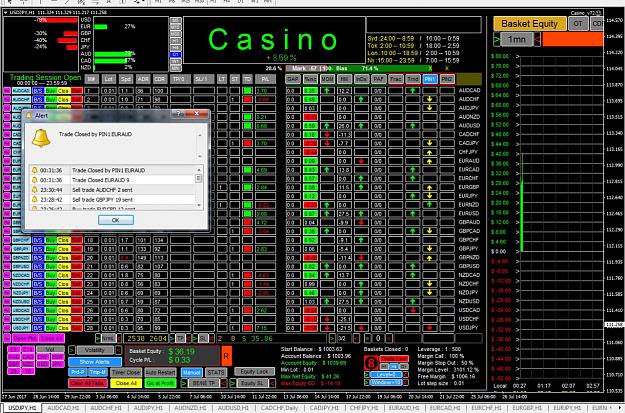
Task: Click the magenta Open Pks button
Action: coord(26,338)
